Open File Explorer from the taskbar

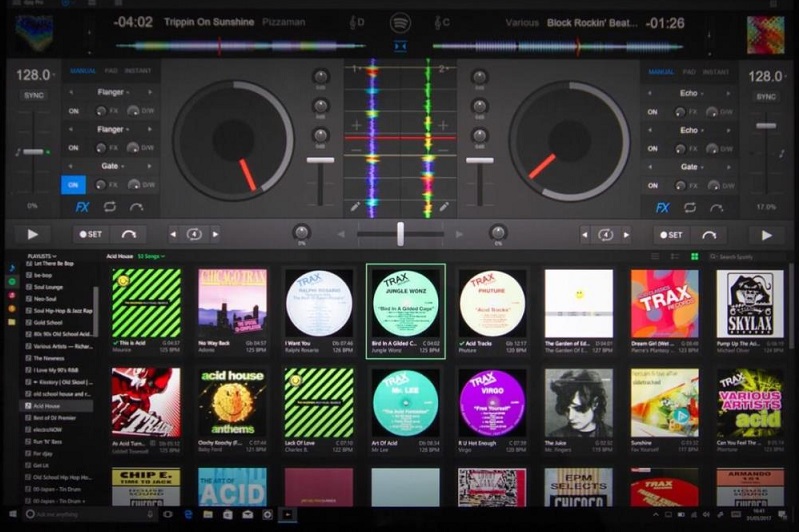click(x=208, y=515)
